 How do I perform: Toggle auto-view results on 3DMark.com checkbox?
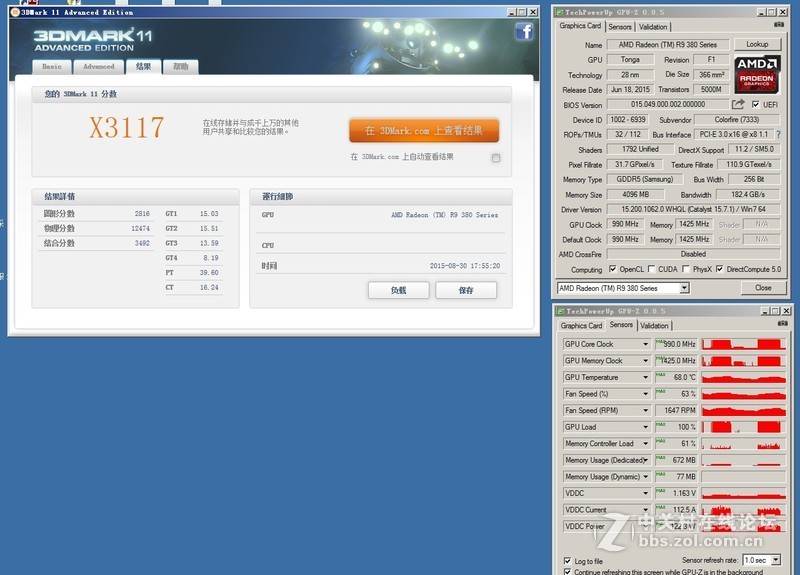tap(495, 158)
